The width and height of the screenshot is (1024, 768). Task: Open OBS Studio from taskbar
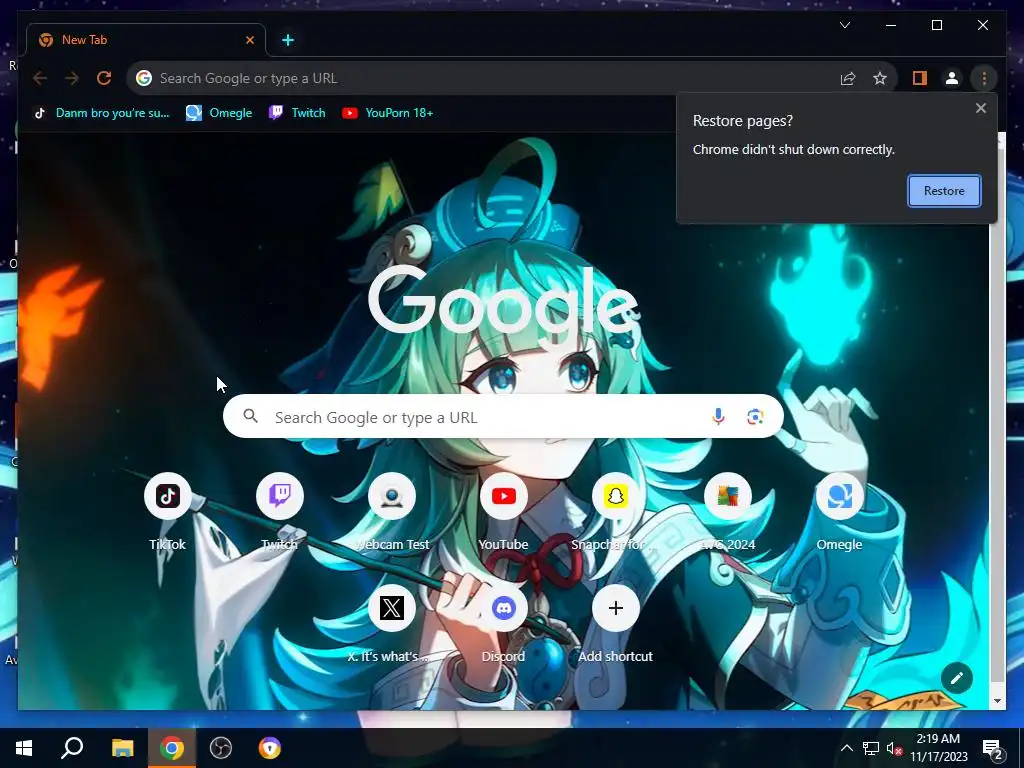[221, 748]
